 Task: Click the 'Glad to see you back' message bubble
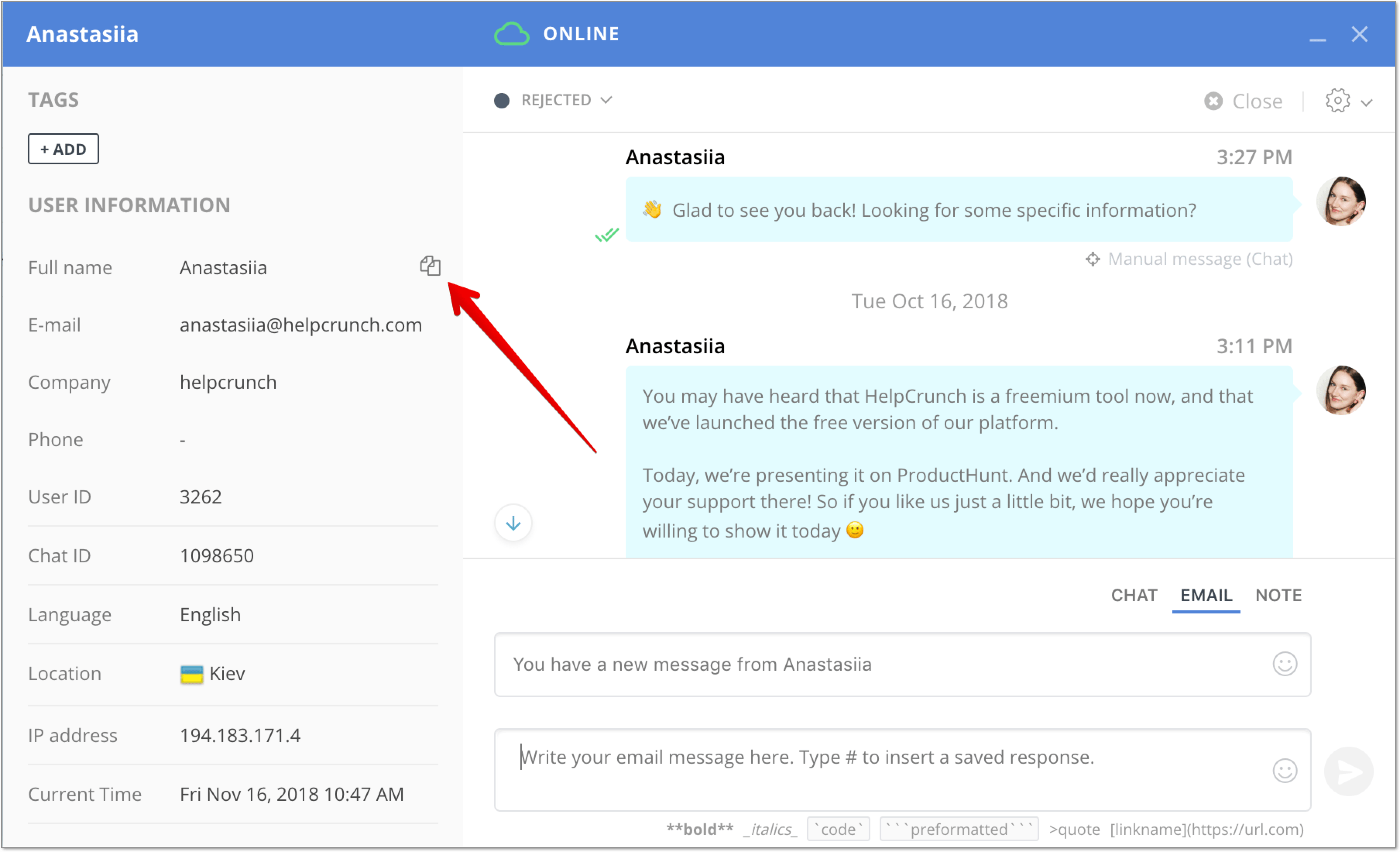click(959, 210)
